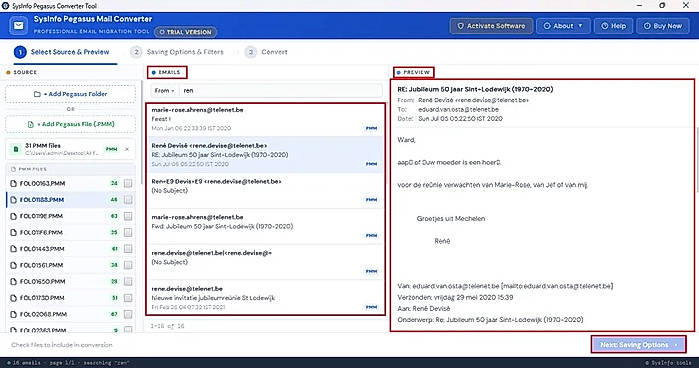This screenshot has width=699, height=368.
Task: Open the Nieuwe invitatie jubileumreünie email
Action: click(266, 297)
